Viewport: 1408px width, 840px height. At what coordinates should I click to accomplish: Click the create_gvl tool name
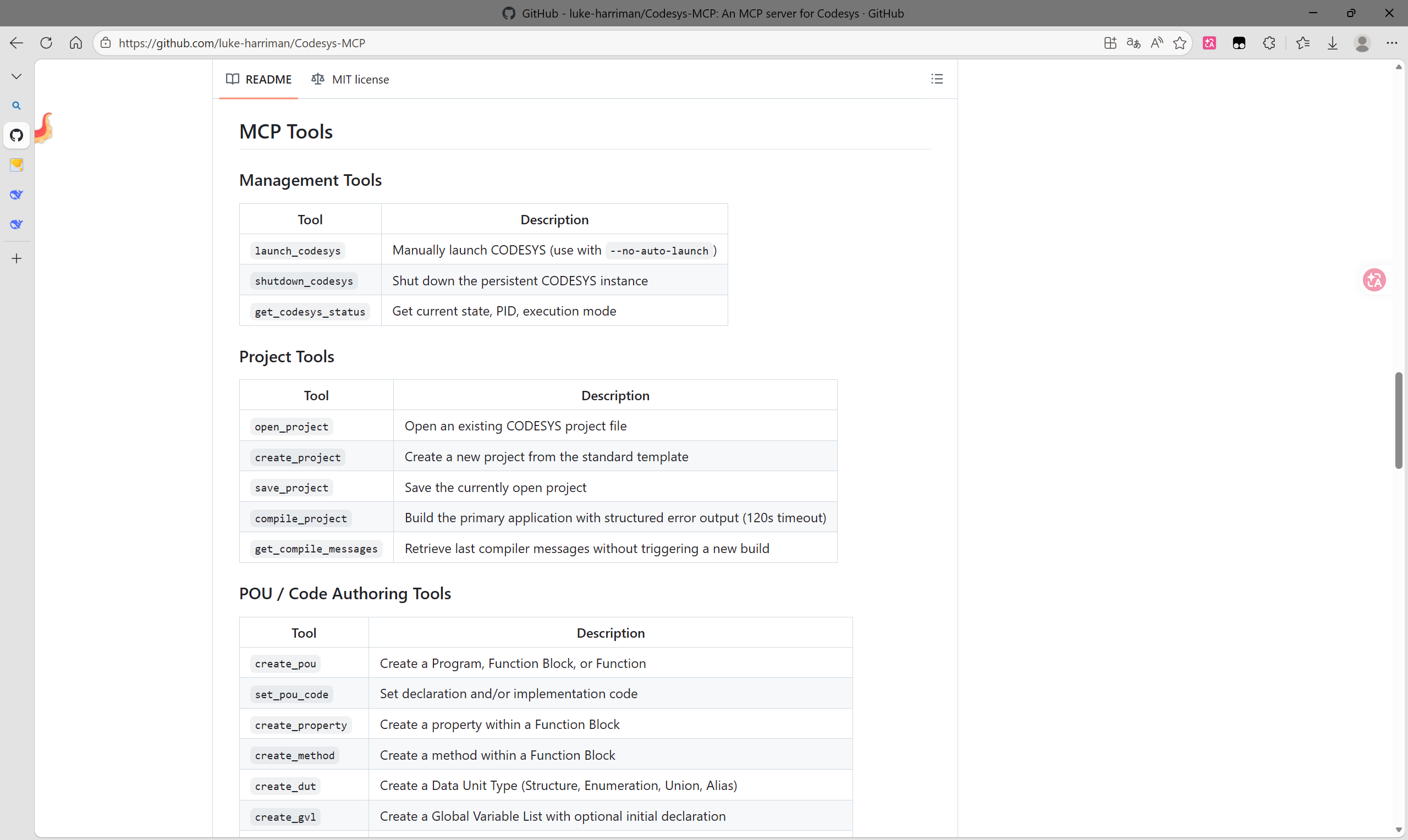[285, 817]
